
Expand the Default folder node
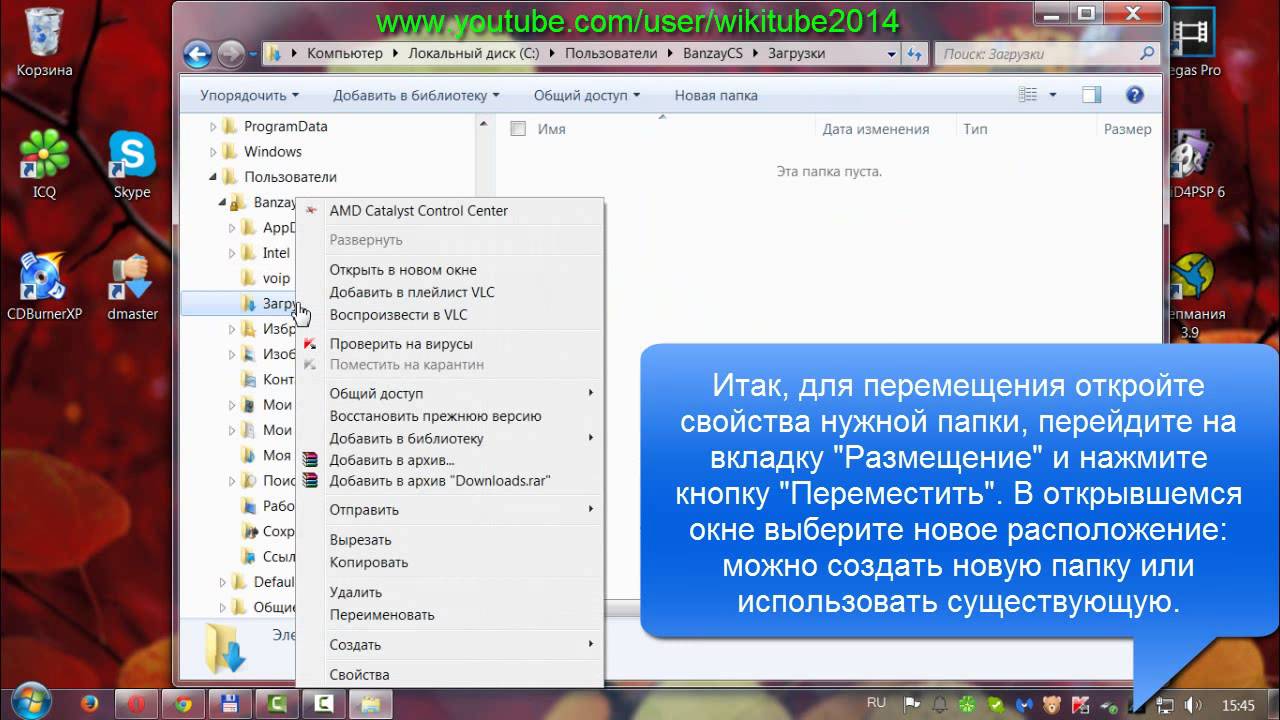coord(223,581)
